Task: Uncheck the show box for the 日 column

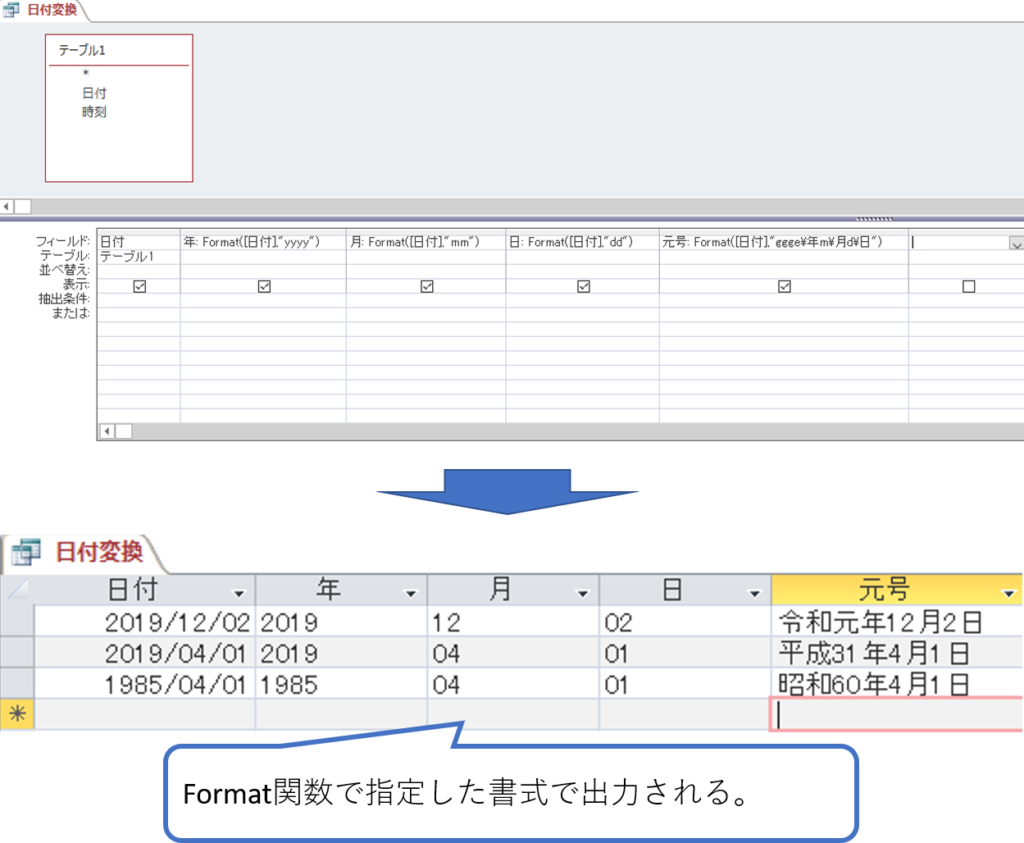Action: click(x=583, y=287)
